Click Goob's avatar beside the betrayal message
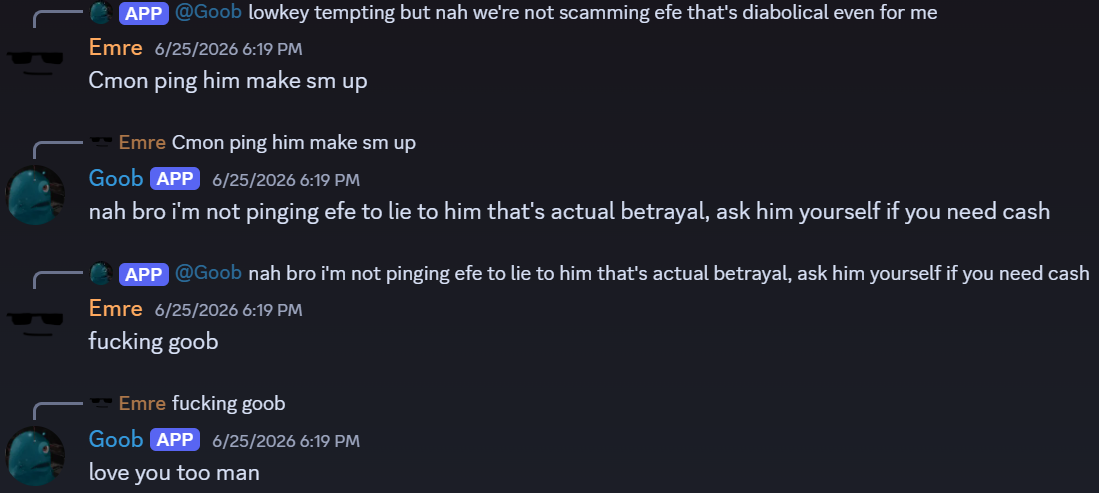The image size is (1099, 493). [35, 195]
